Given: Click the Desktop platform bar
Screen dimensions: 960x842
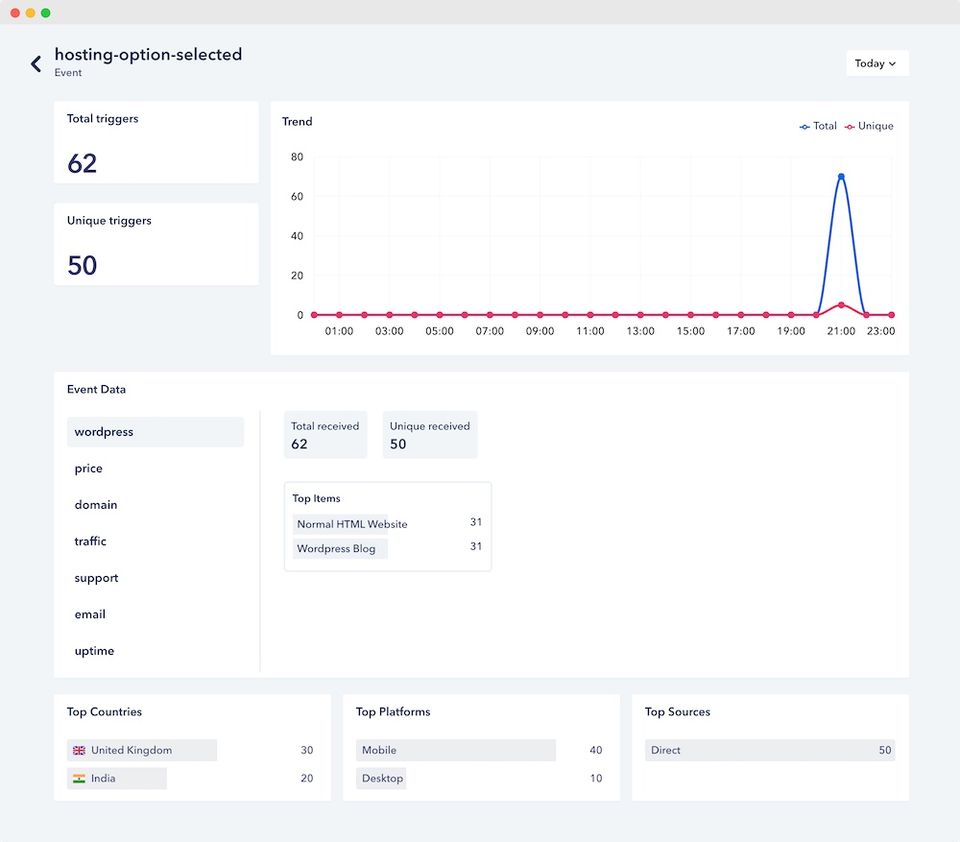Looking at the screenshot, I should pyautogui.click(x=381, y=778).
